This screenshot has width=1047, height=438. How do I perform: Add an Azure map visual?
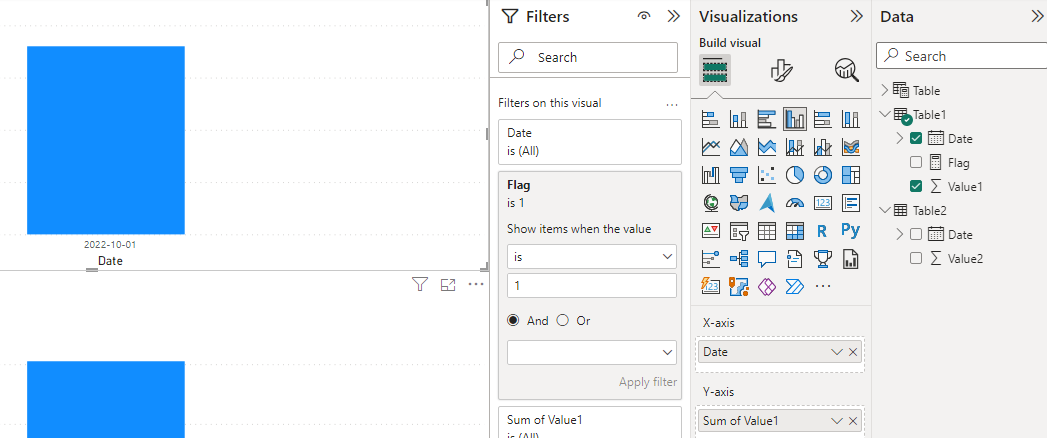(767, 202)
